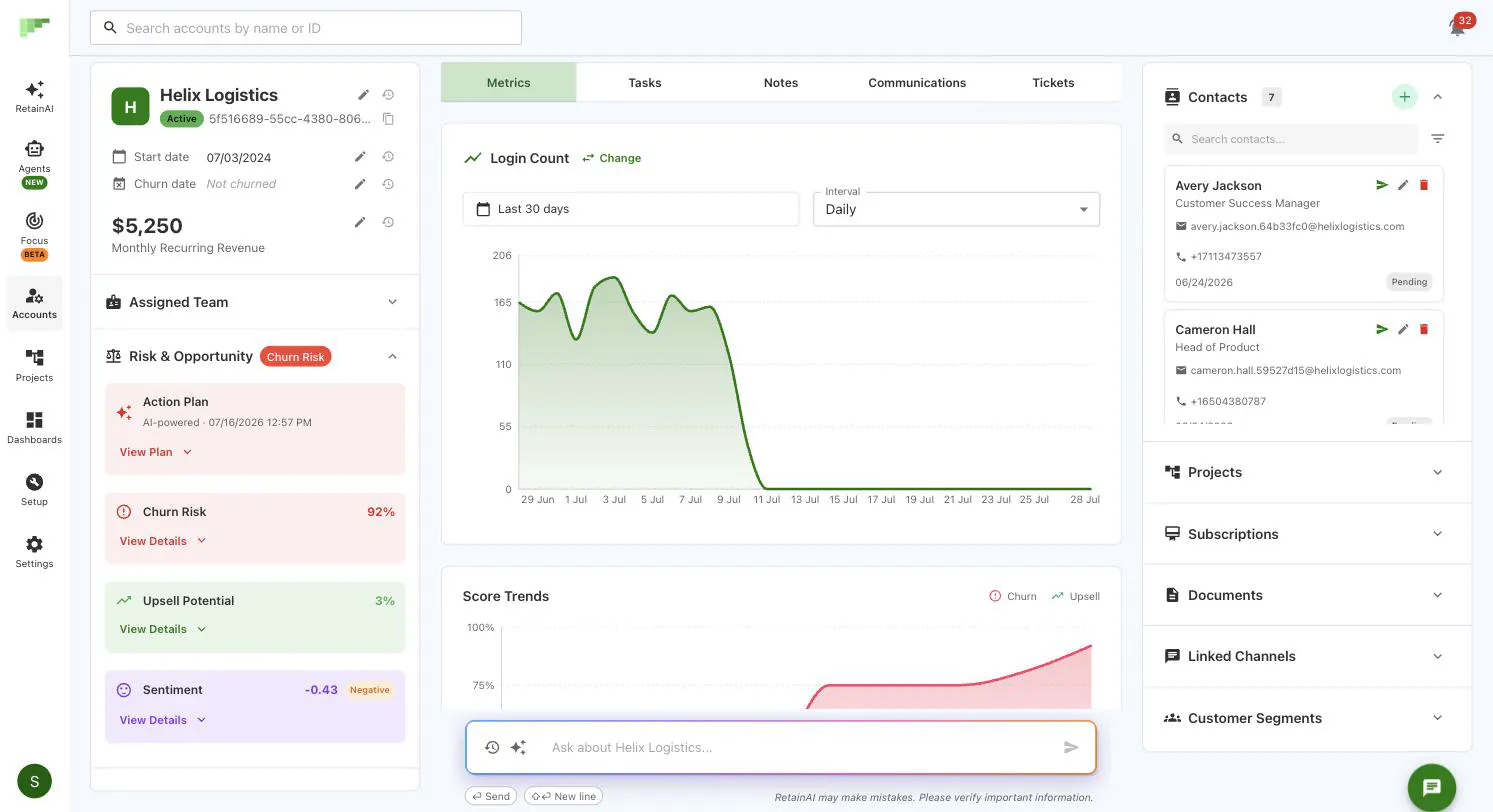Open the Agents section
Screen dimensions: 1493x812
[34, 163]
